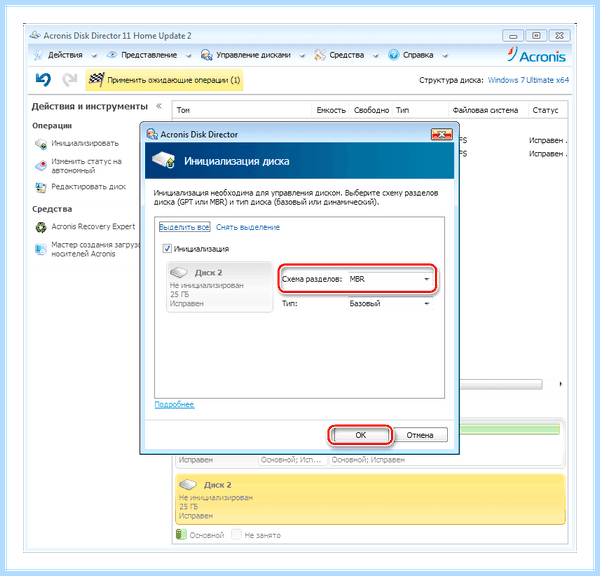This screenshot has width=600, height=576.
Task: Close the disk initialization dialog
Action: pos(442,134)
